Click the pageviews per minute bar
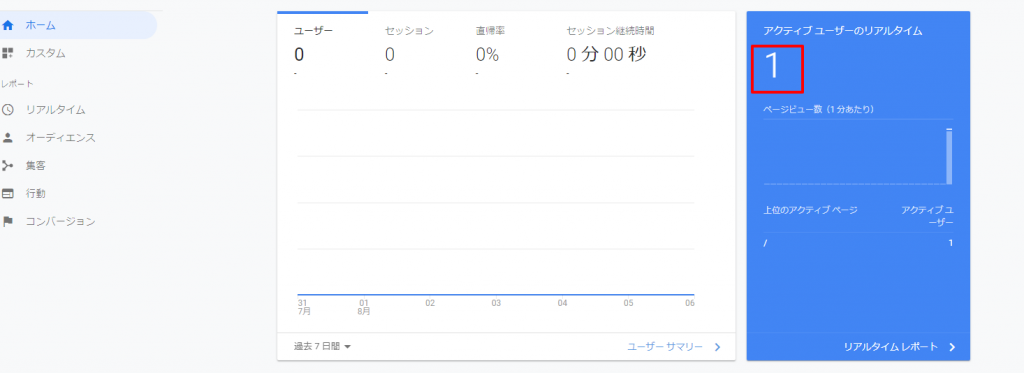The height and width of the screenshot is (373, 1024). click(949, 156)
